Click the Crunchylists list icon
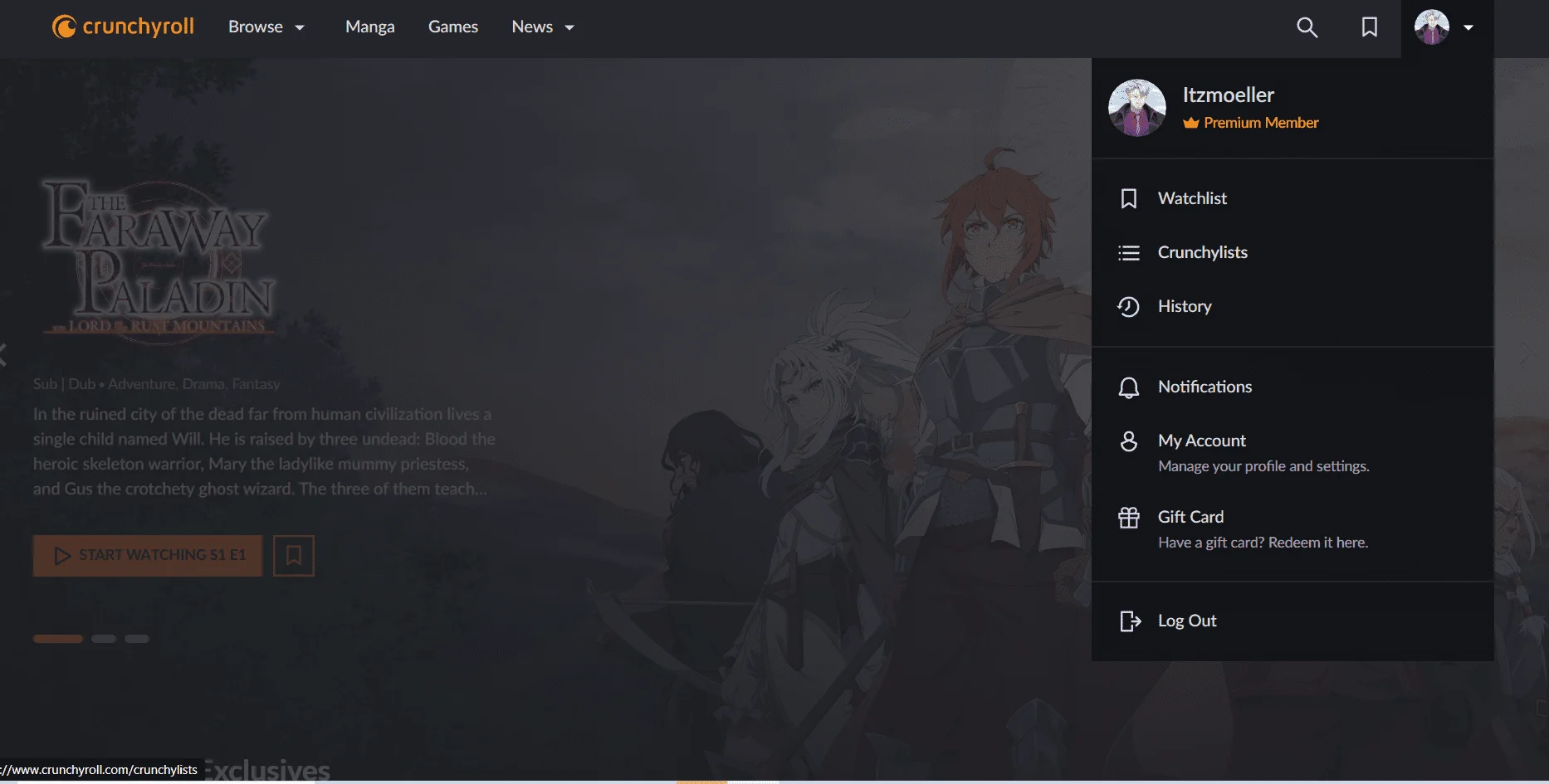Screen dimensions: 1549x784 [1128, 252]
